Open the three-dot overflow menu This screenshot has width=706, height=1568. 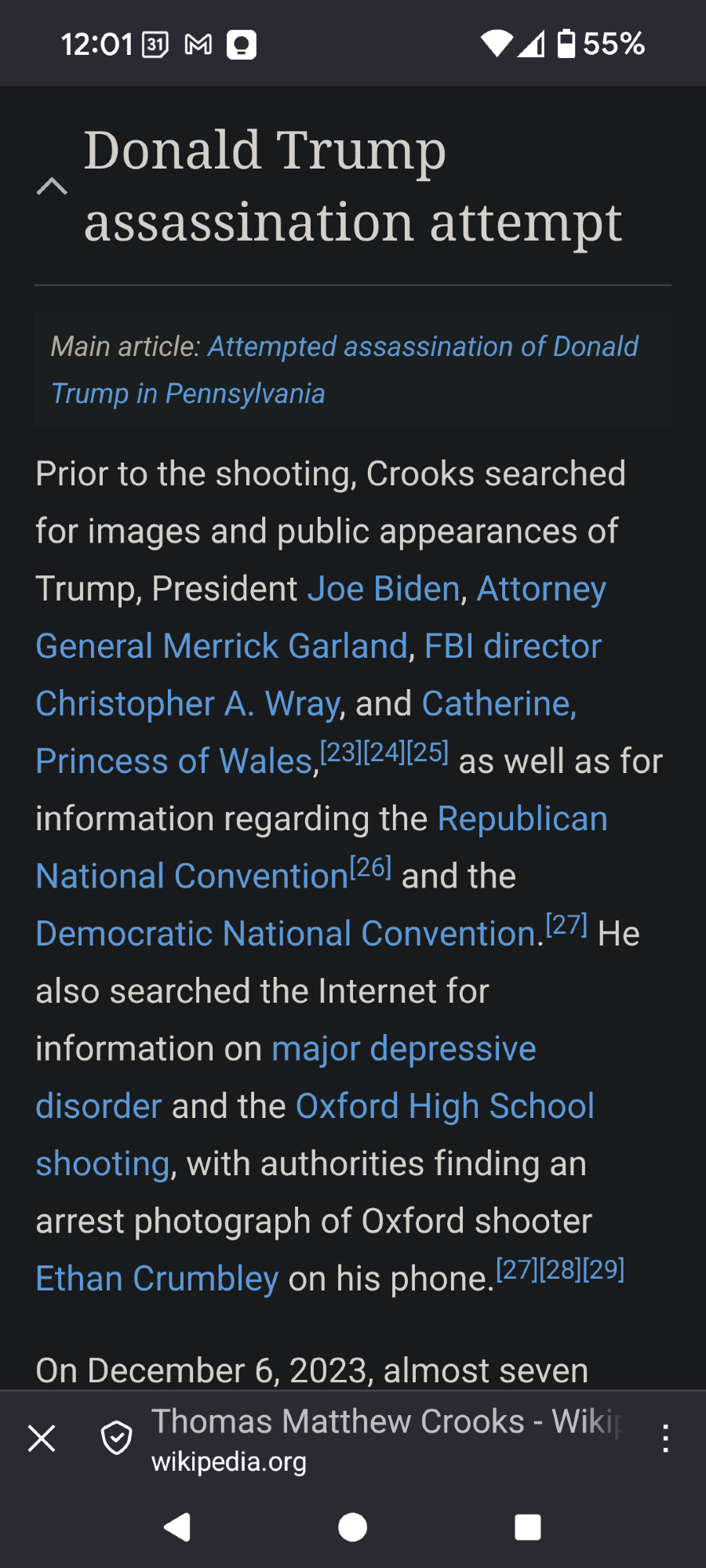tap(665, 1439)
